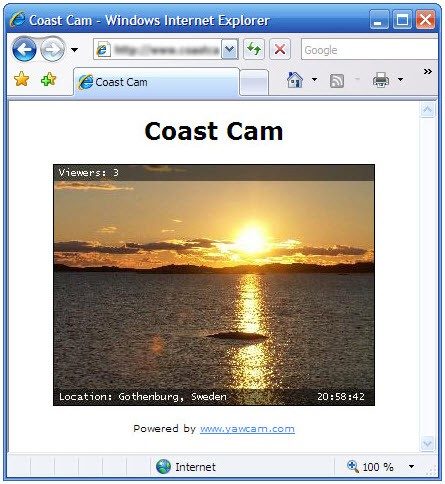The image size is (445, 484).
Task: Open Favorites Center via the yellow star
Action: [22, 79]
